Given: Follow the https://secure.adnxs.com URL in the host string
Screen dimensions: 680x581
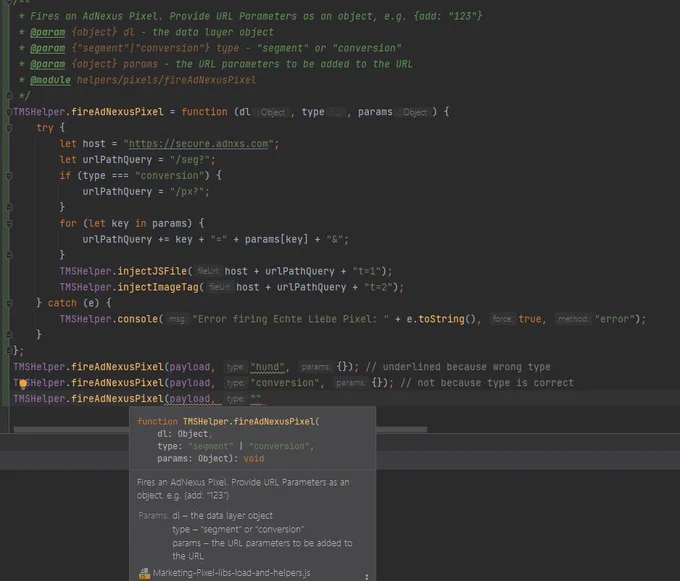Looking at the screenshot, I should point(198,144).
